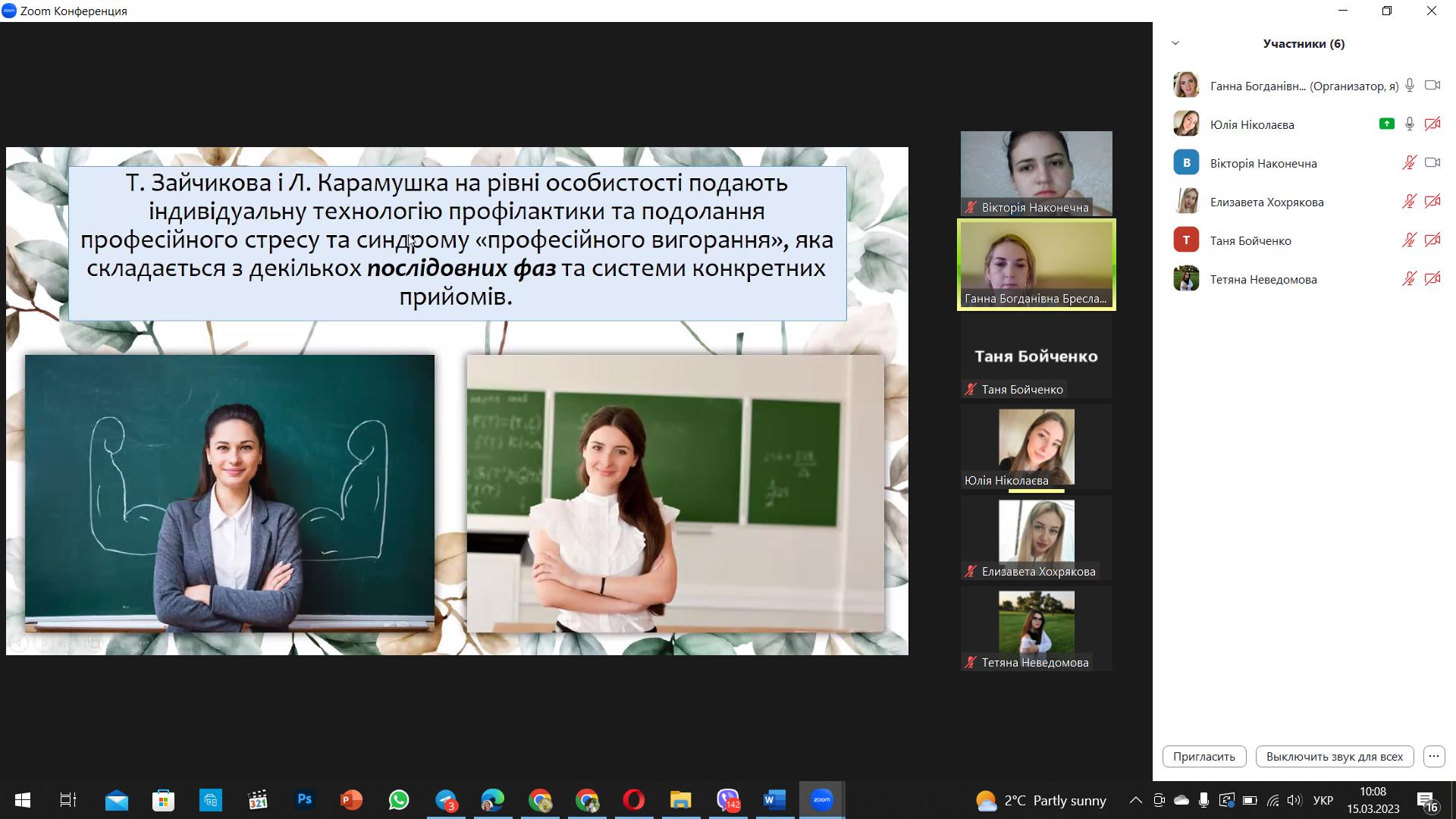This screenshot has width=1456, height=819.
Task: Click muted mic icon for Таня Бойченко
Action: (x=1409, y=240)
